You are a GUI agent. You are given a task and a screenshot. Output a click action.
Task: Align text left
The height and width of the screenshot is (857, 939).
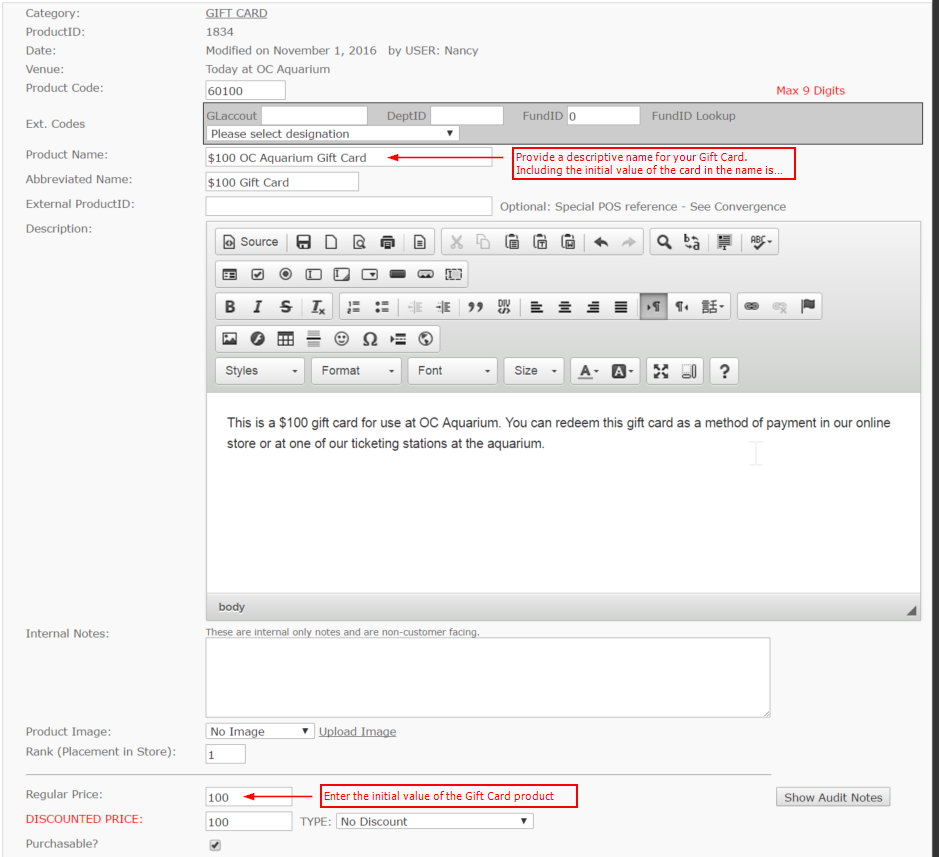[x=537, y=307]
